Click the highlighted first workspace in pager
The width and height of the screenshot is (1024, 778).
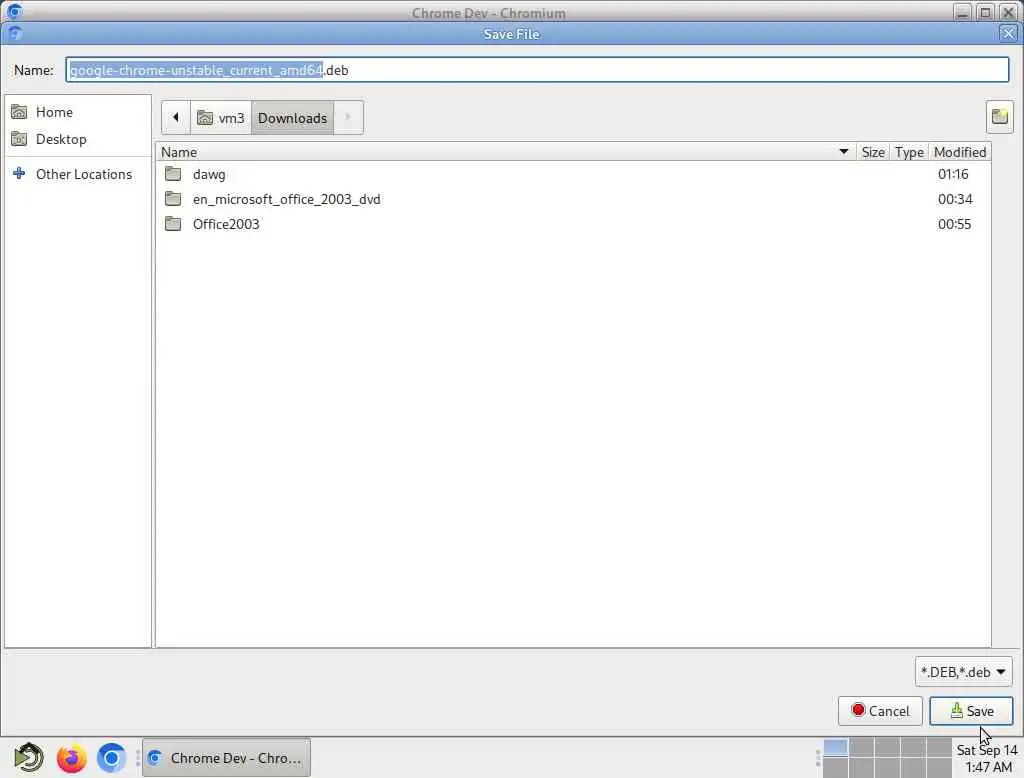tap(835, 747)
